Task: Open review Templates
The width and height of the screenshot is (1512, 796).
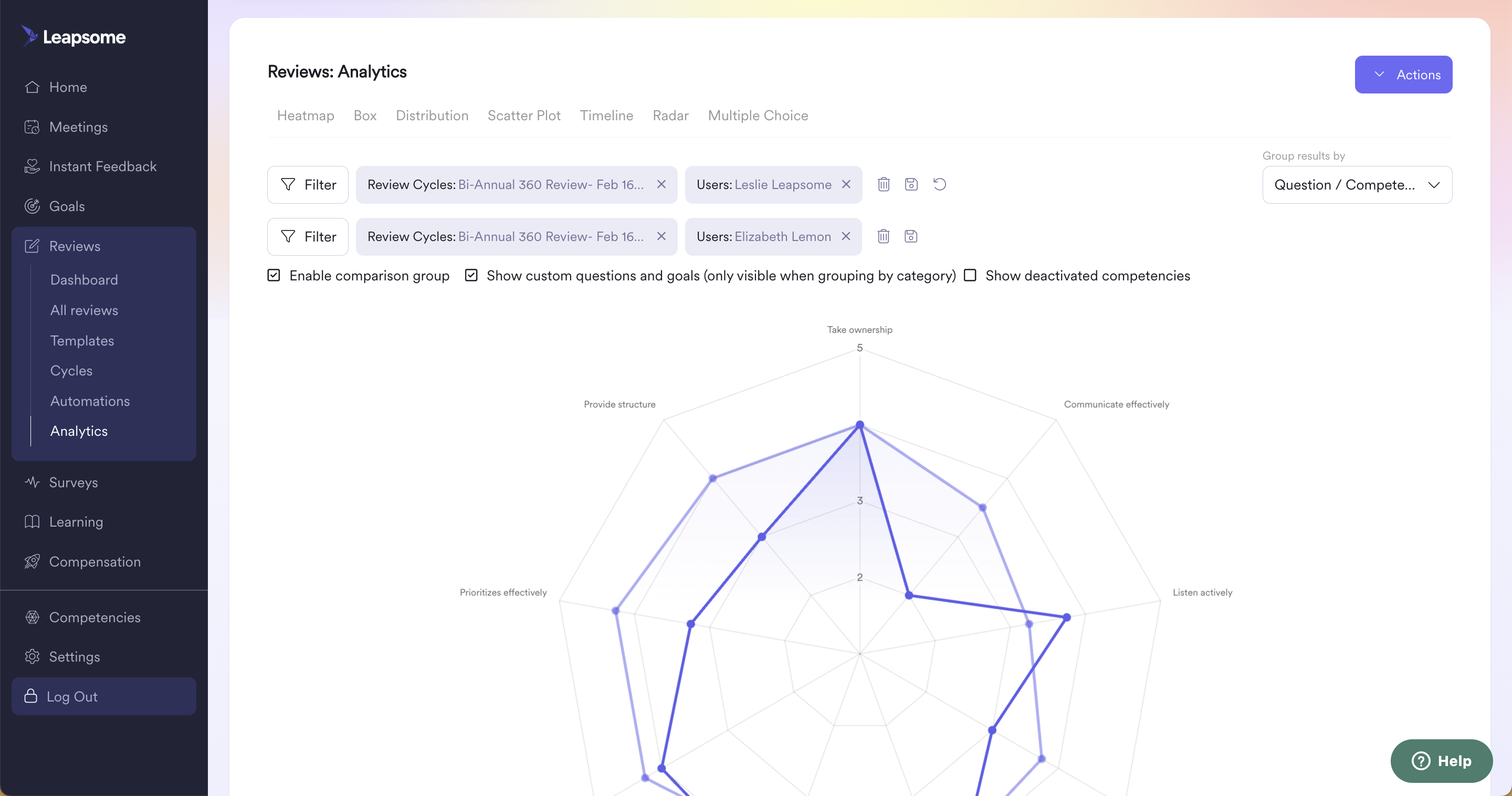Action: coord(82,340)
